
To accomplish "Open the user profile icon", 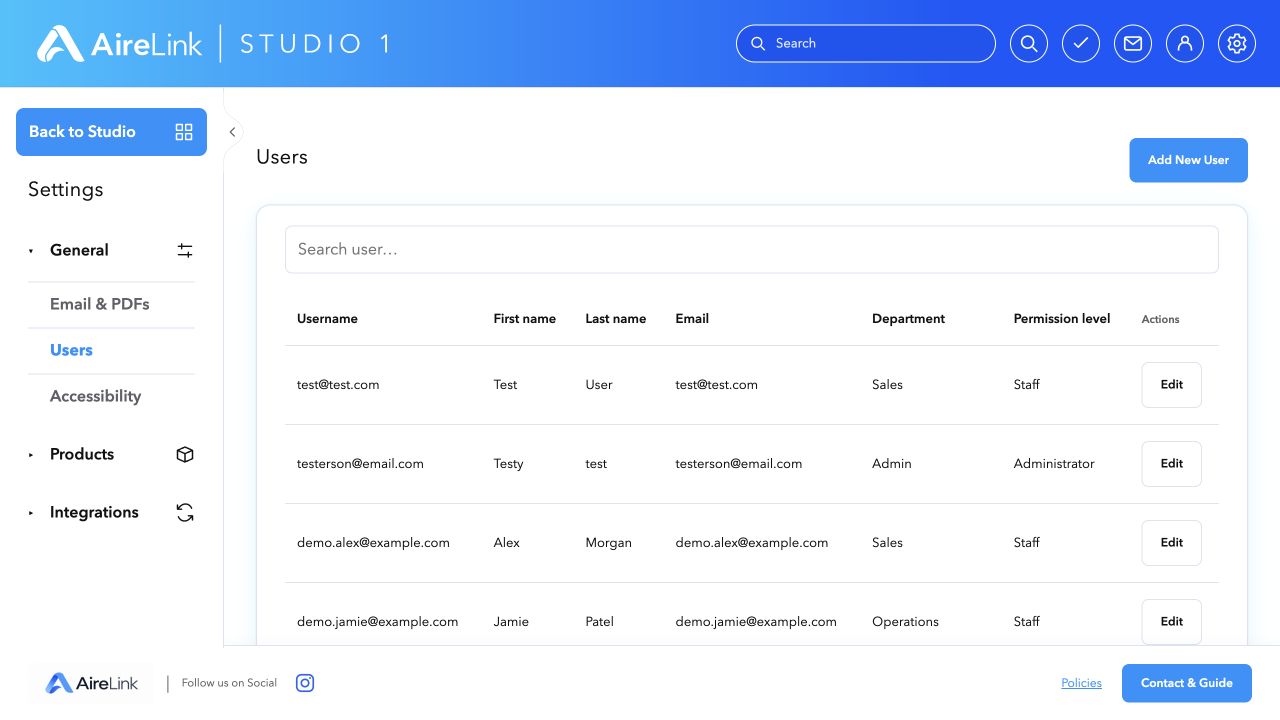I will pos(1185,44).
